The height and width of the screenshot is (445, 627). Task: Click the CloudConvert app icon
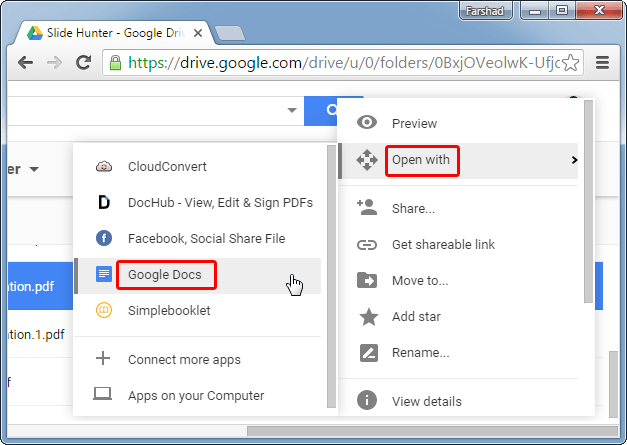click(x=103, y=166)
